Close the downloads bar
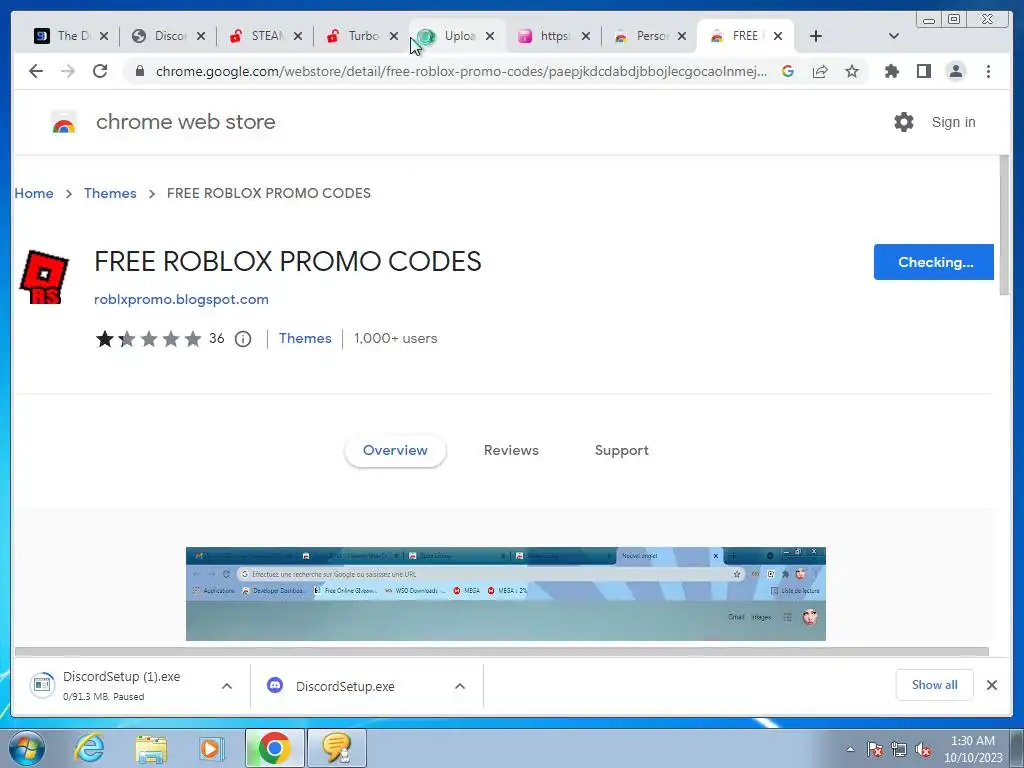1024x768 pixels. pyautogui.click(x=991, y=685)
